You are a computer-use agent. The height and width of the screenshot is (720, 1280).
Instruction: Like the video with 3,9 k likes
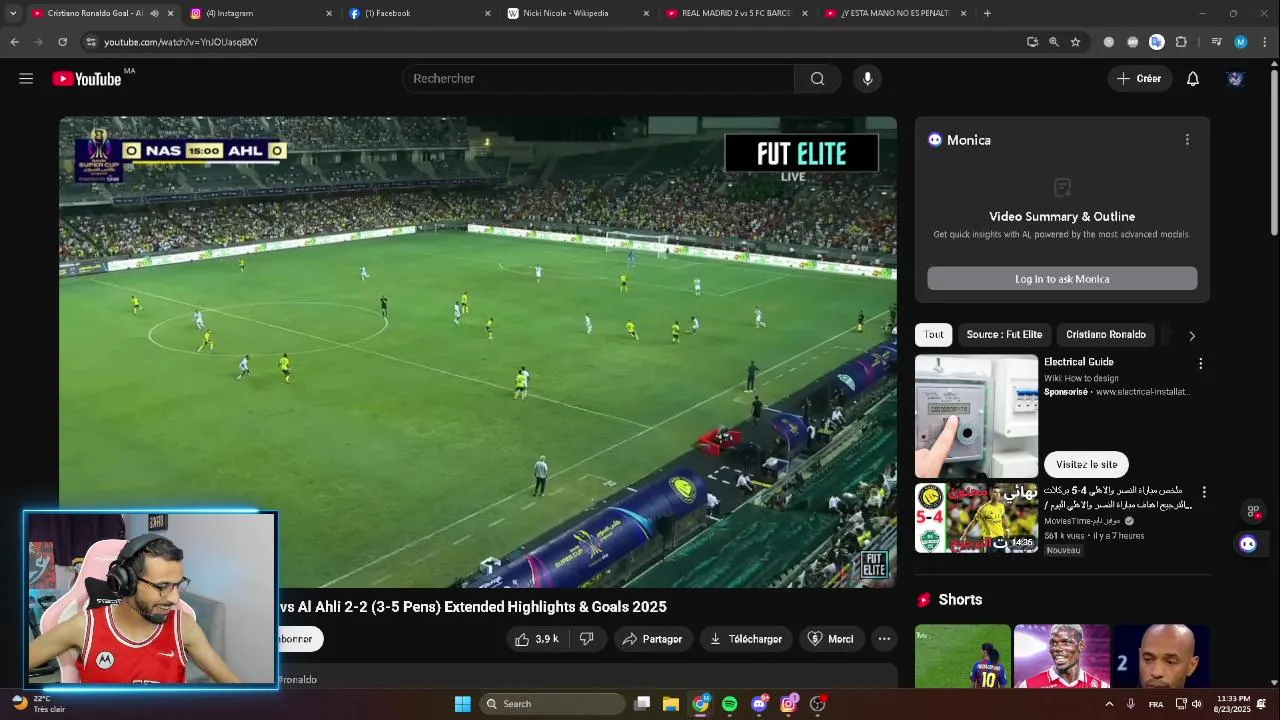(x=536, y=639)
